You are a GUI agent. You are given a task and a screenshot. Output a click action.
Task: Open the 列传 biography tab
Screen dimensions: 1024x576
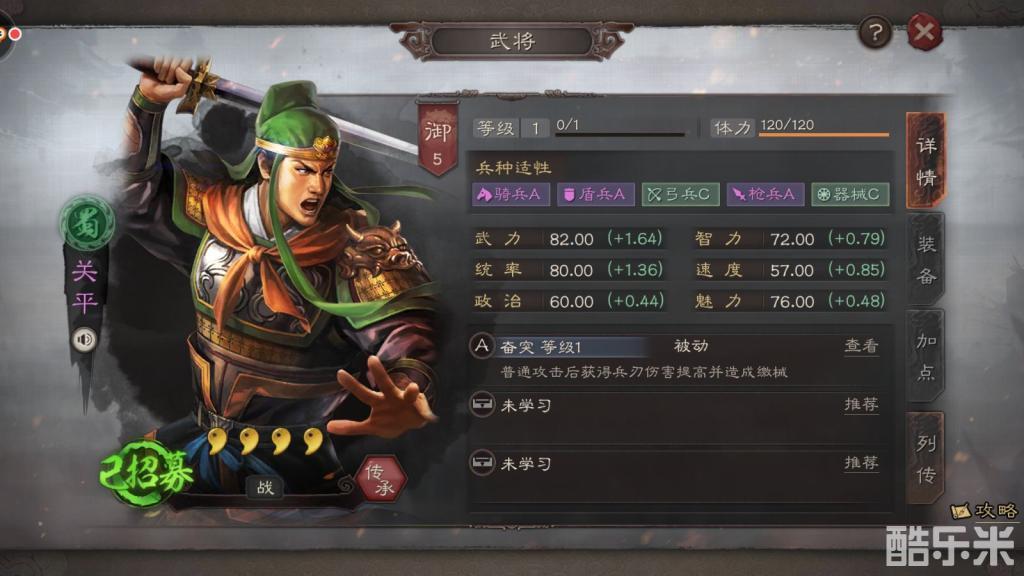(x=926, y=458)
